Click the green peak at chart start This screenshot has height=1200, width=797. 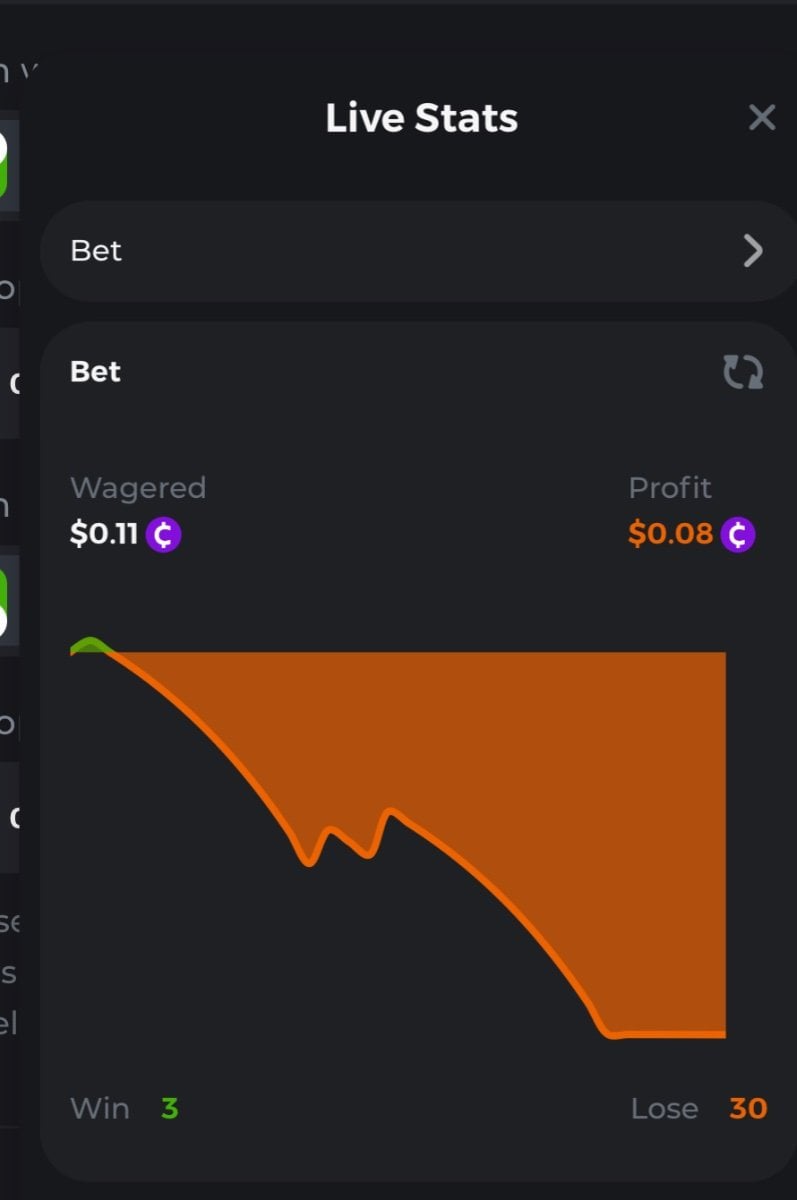coord(90,645)
